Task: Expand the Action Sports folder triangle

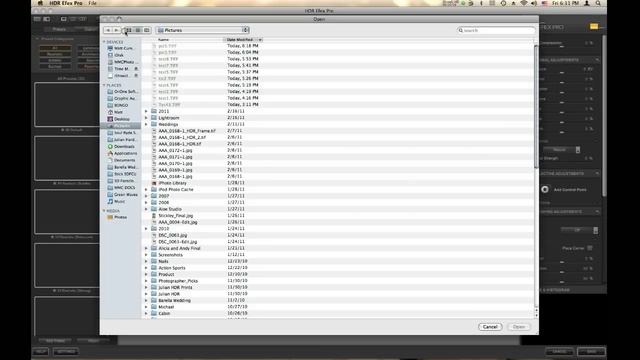Action: (146, 268)
